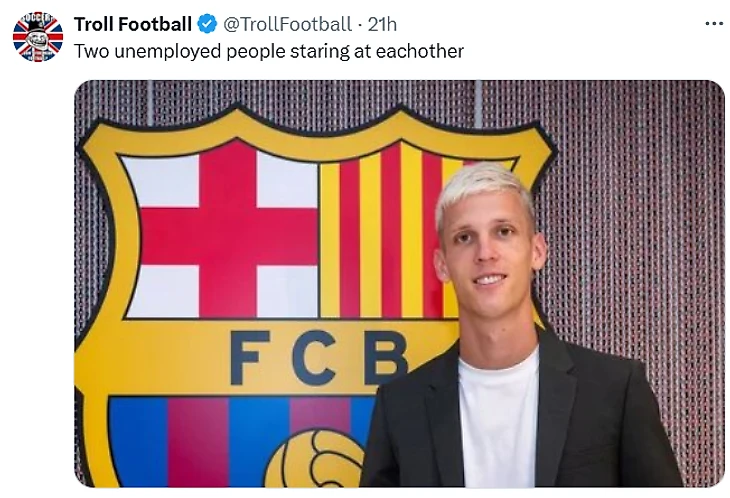Open the Troll Football profile avatar

click(38, 37)
